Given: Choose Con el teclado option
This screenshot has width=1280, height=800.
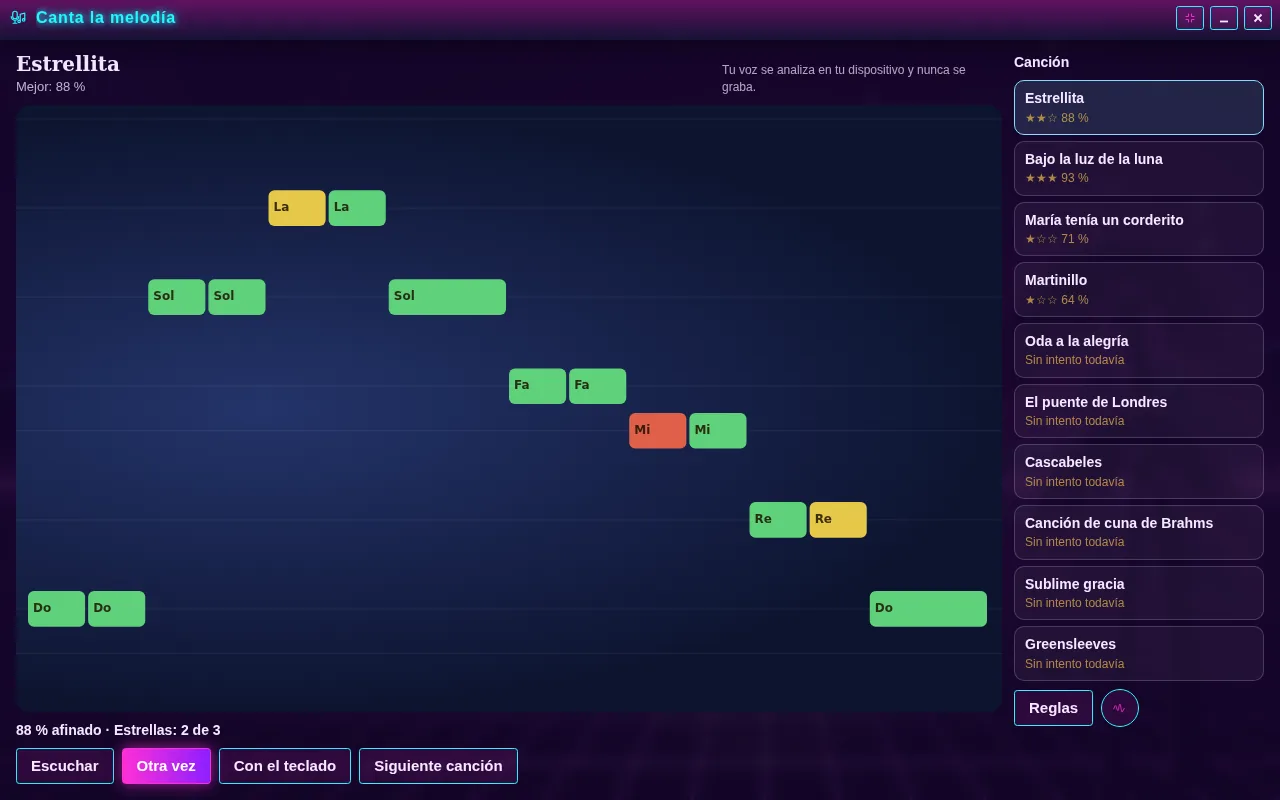Looking at the screenshot, I should pos(285,766).
